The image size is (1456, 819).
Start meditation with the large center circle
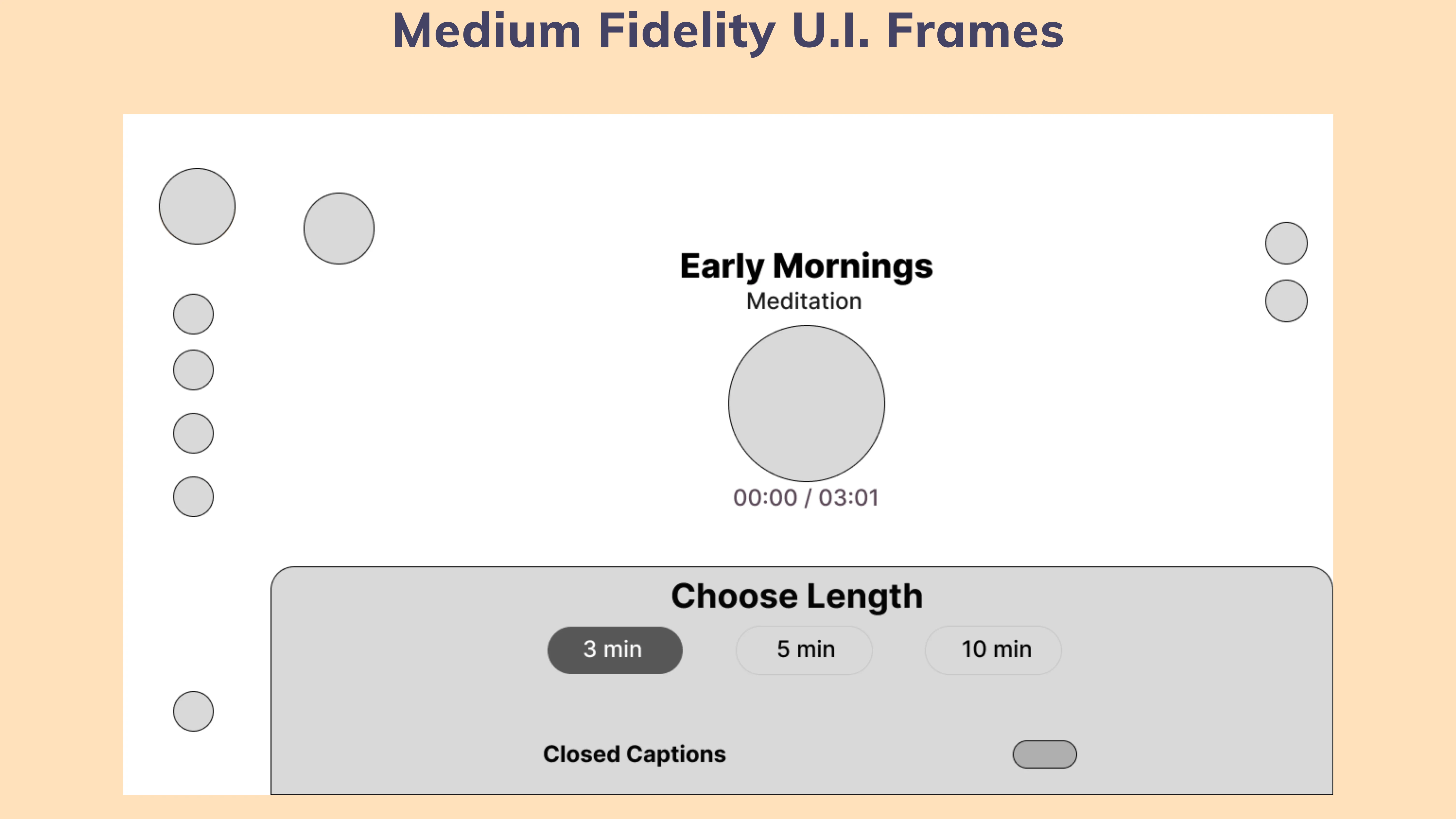807,404
